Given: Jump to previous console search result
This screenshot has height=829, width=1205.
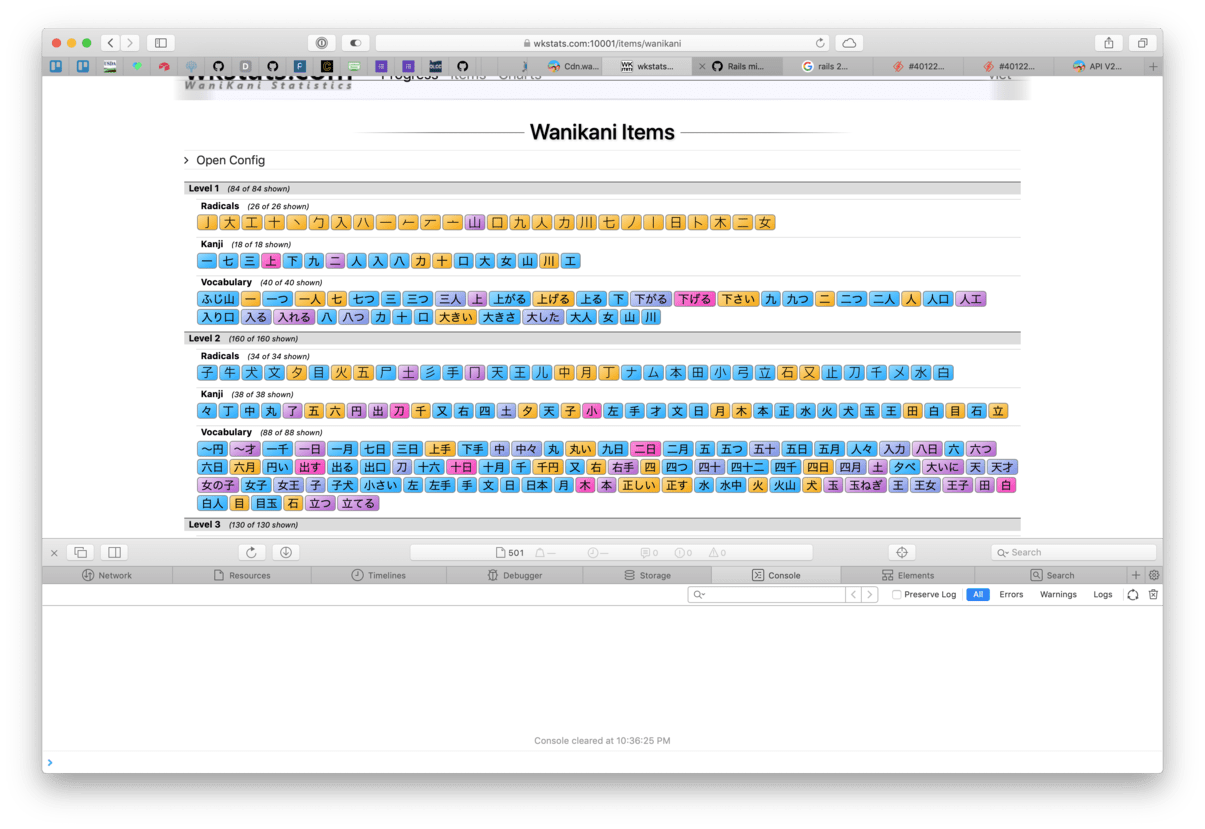Looking at the screenshot, I should (853, 594).
